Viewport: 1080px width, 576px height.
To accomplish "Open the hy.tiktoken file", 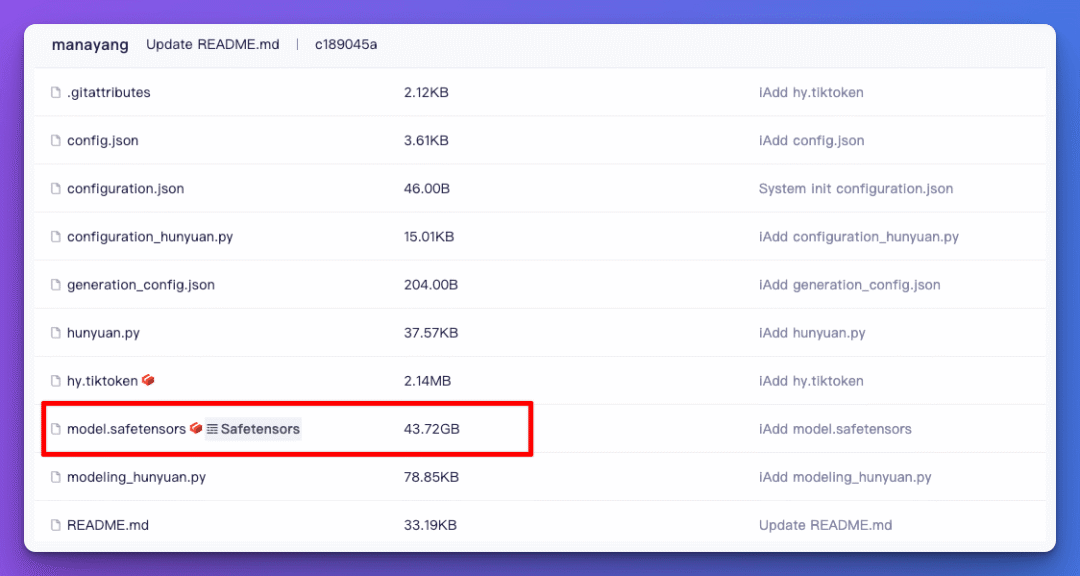I will [x=103, y=381].
